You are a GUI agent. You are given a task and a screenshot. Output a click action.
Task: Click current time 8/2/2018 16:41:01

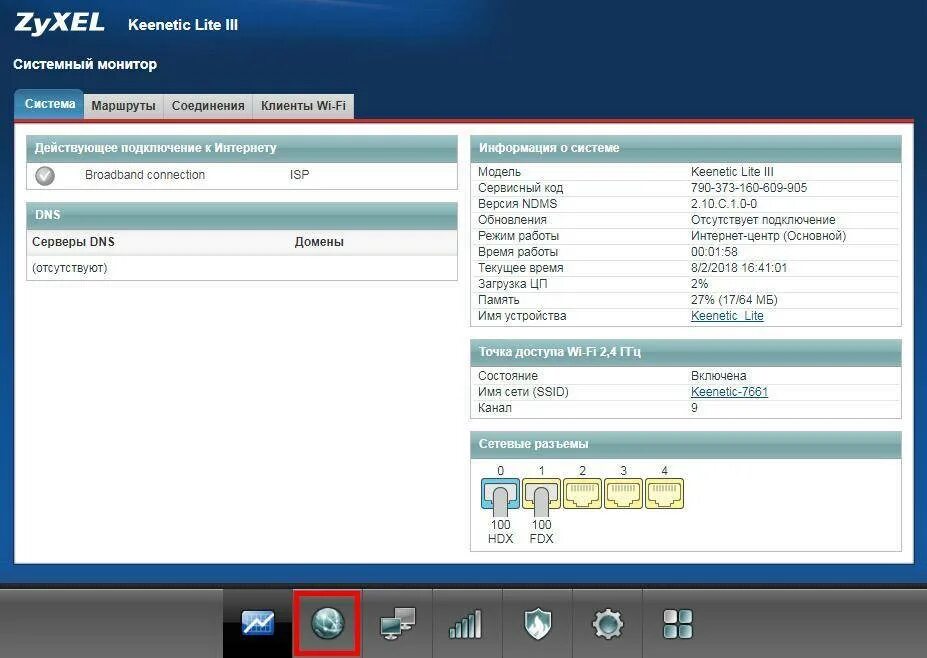tap(739, 267)
